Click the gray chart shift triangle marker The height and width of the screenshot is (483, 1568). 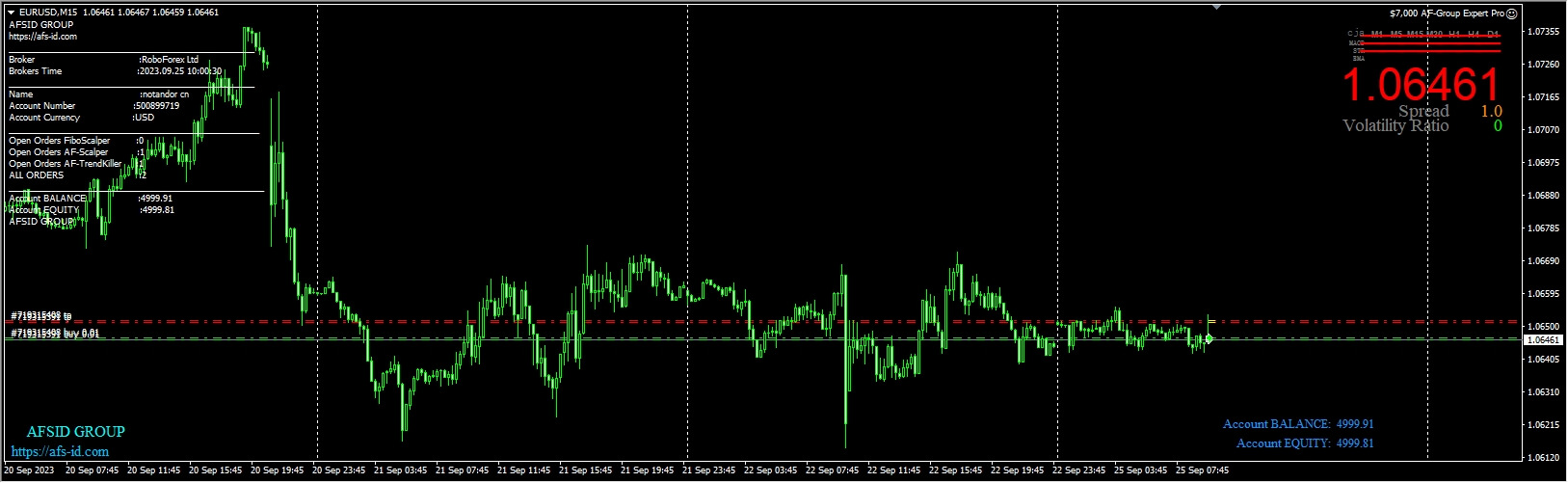pos(1217,7)
